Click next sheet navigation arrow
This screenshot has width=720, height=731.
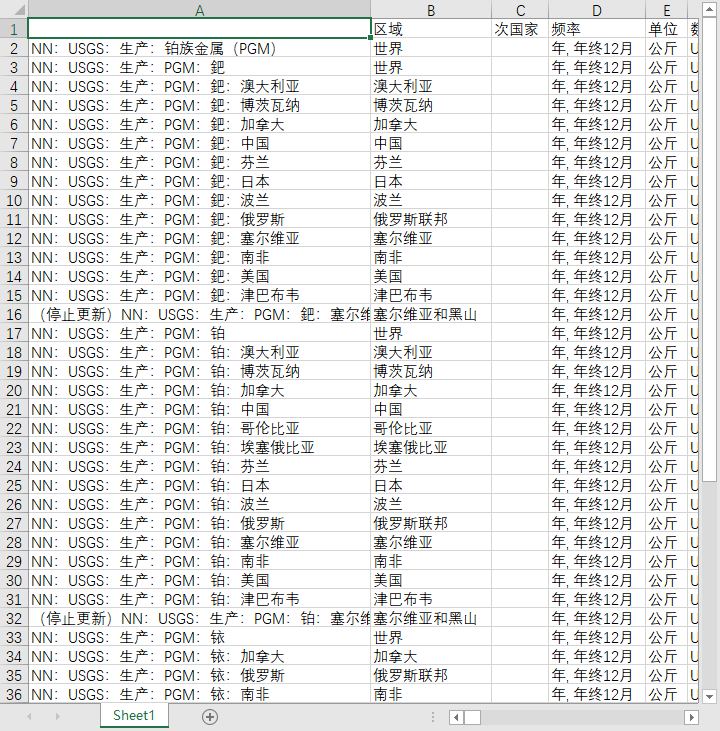coord(58,716)
